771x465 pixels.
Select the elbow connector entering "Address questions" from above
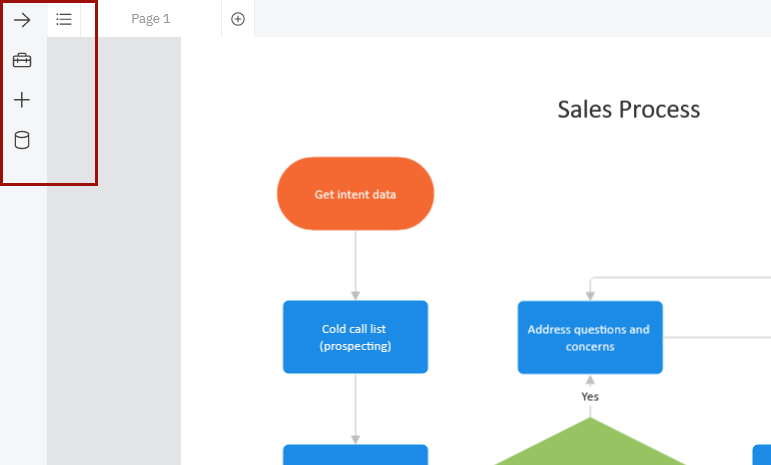tap(680, 277)
